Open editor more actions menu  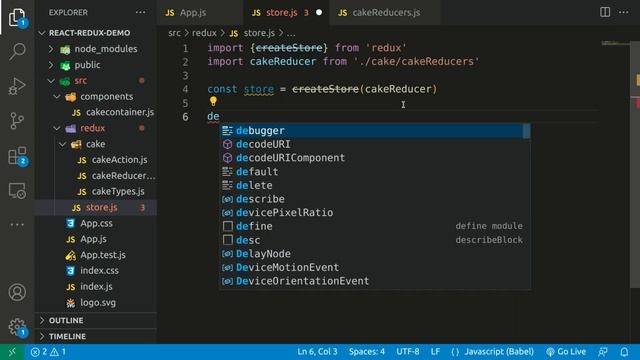click(624, 12)
